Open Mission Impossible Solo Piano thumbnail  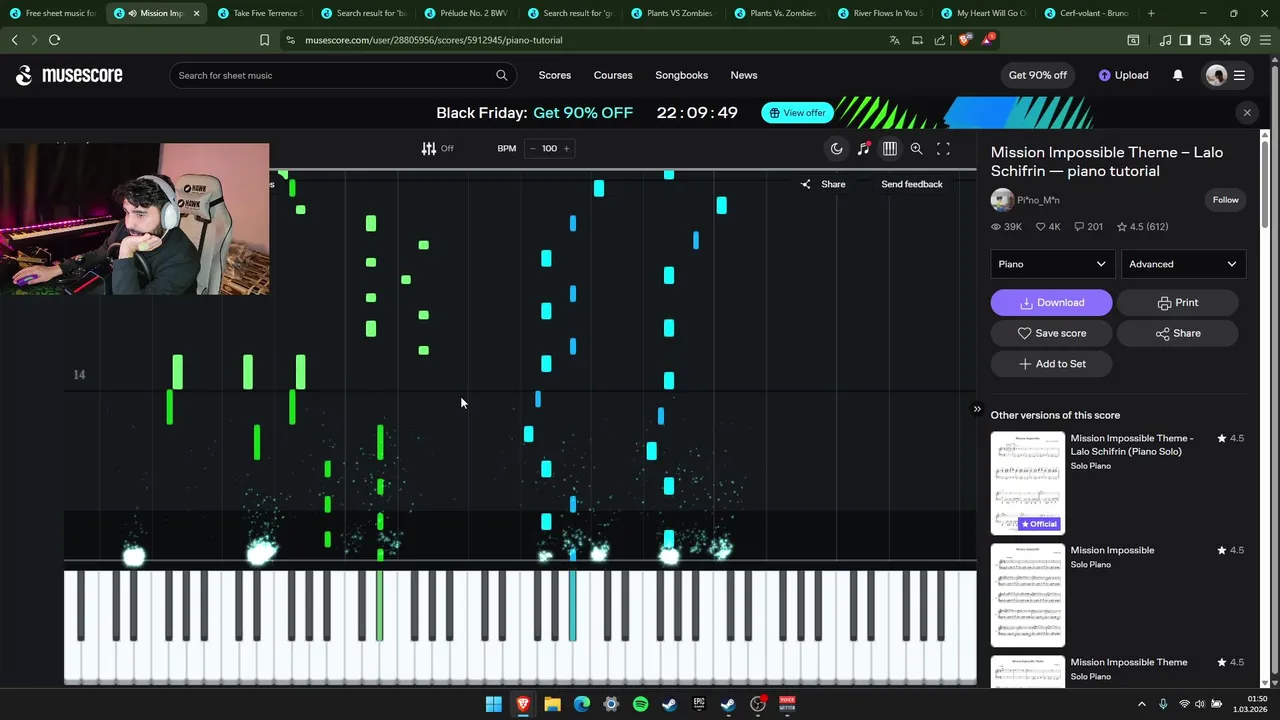1028,595
